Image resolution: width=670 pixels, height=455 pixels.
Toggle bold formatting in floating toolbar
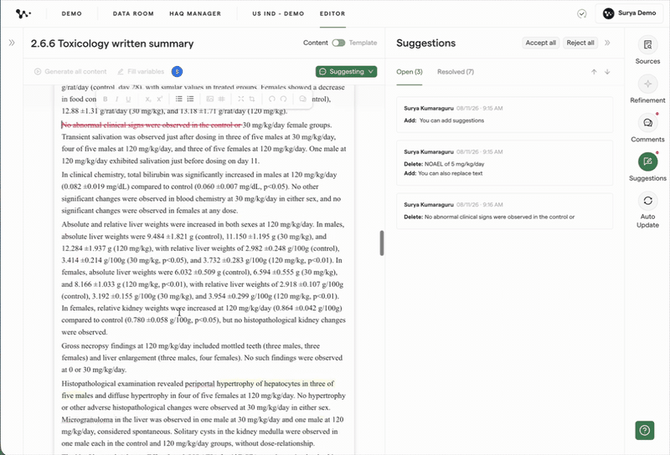pos(105,99)
